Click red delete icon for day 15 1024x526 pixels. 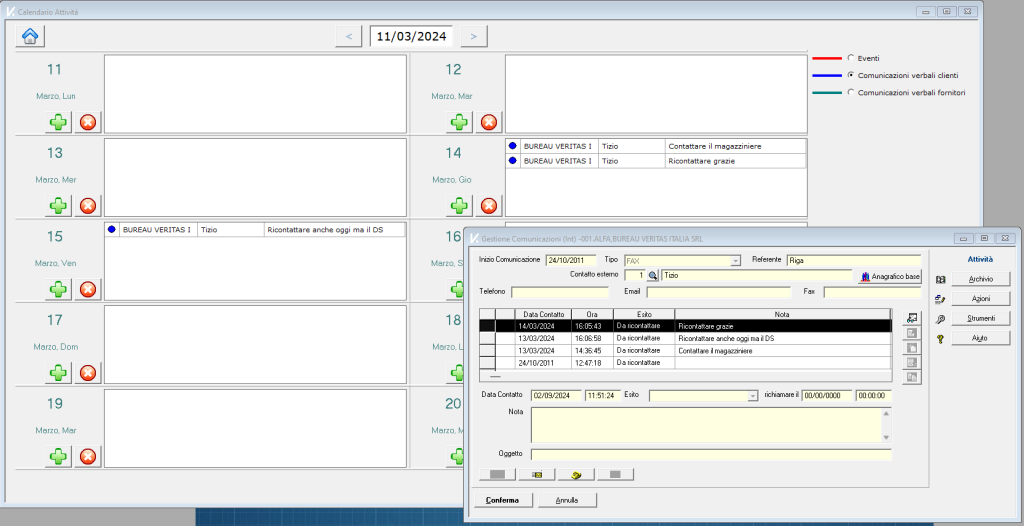pos(88,289)
